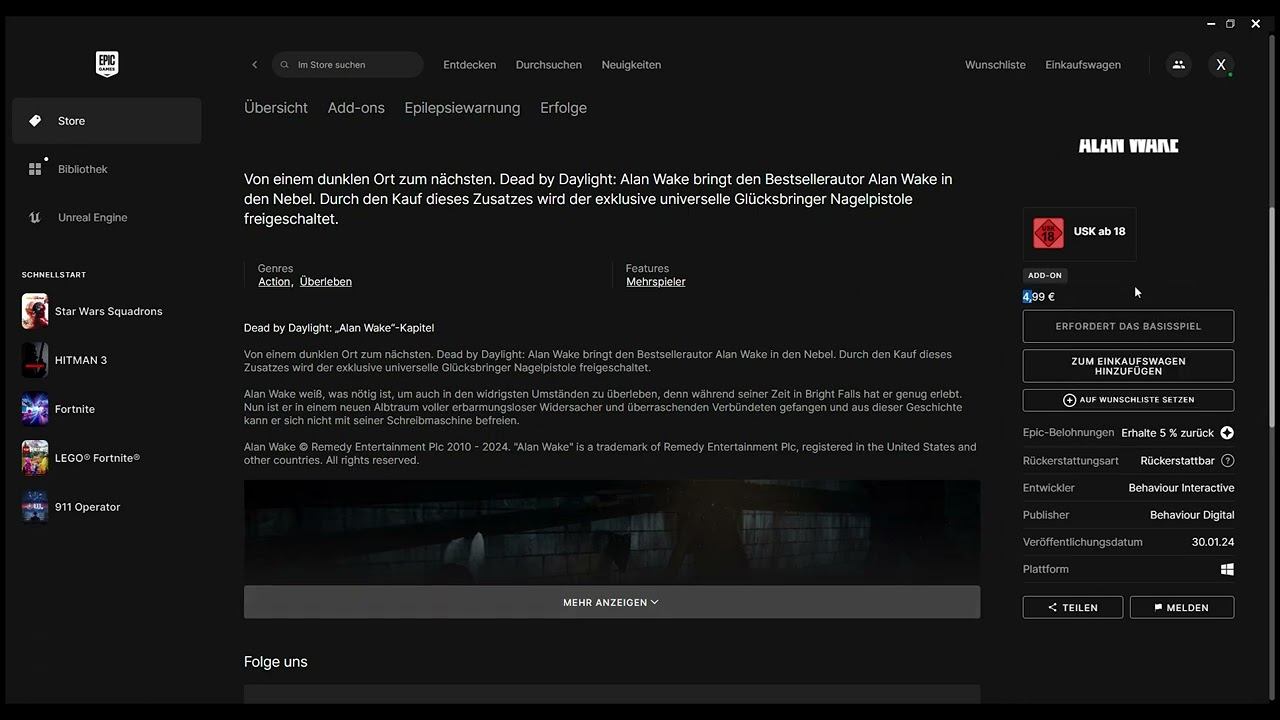The image size is (1280, 720).
Task: Click the Melden report button
Action: pyautogui.click(x=1182, y=607)
